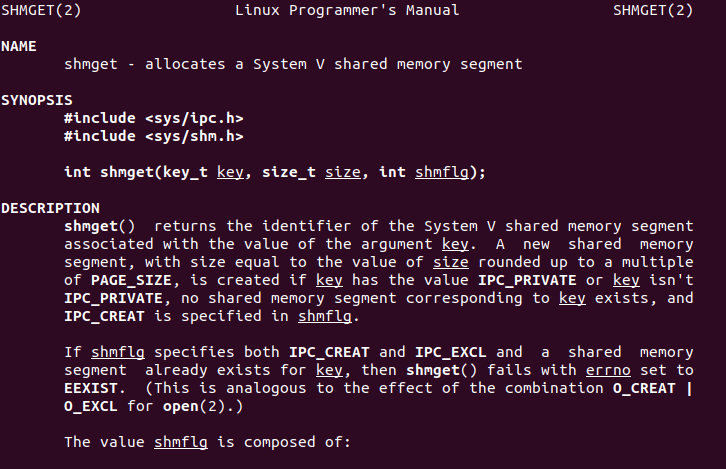Viewport: 726px width, 469px height.
Task: Click the bold PAGE_SIZE constant
Action: (131, 281)
